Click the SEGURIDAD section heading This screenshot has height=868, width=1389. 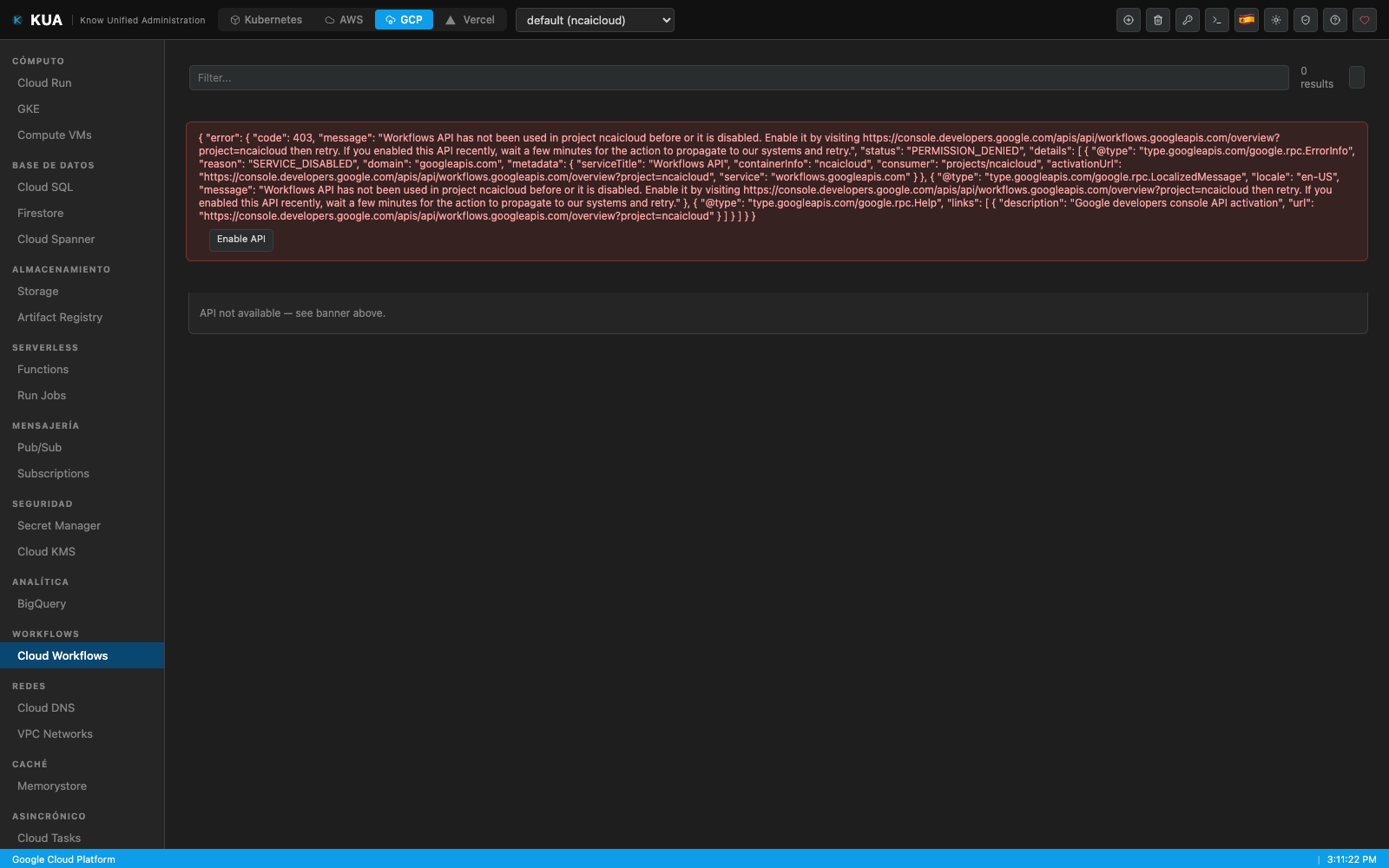pos(43,504)
